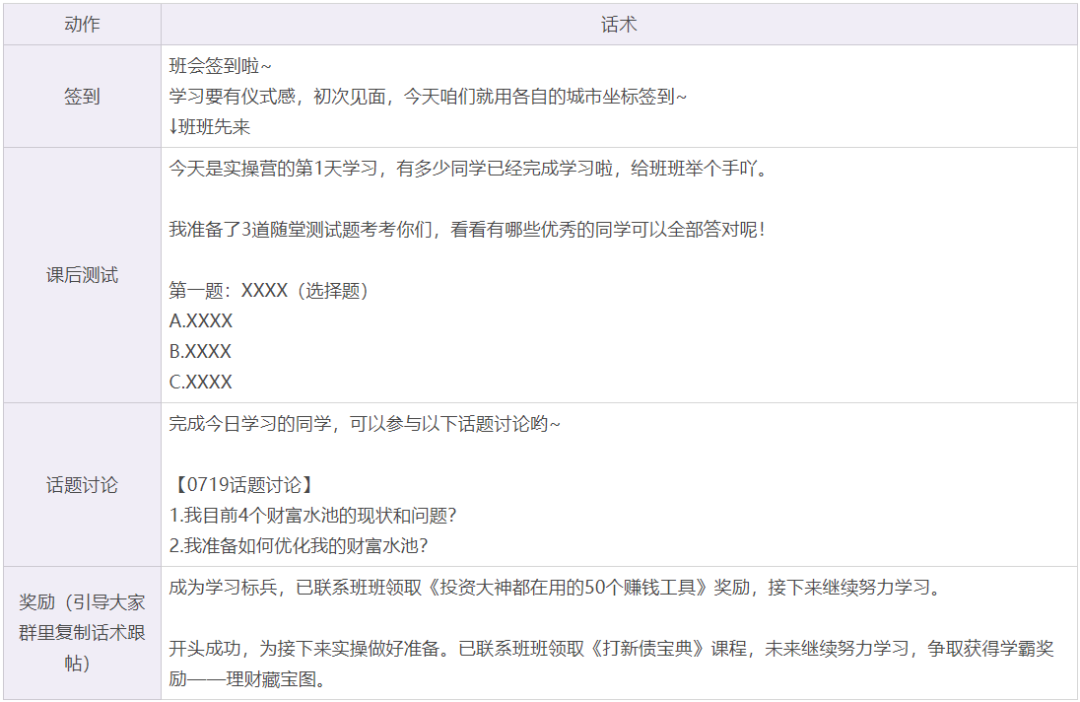Click the 动作 column header
1080x702 pixels.
click(82, 25)
